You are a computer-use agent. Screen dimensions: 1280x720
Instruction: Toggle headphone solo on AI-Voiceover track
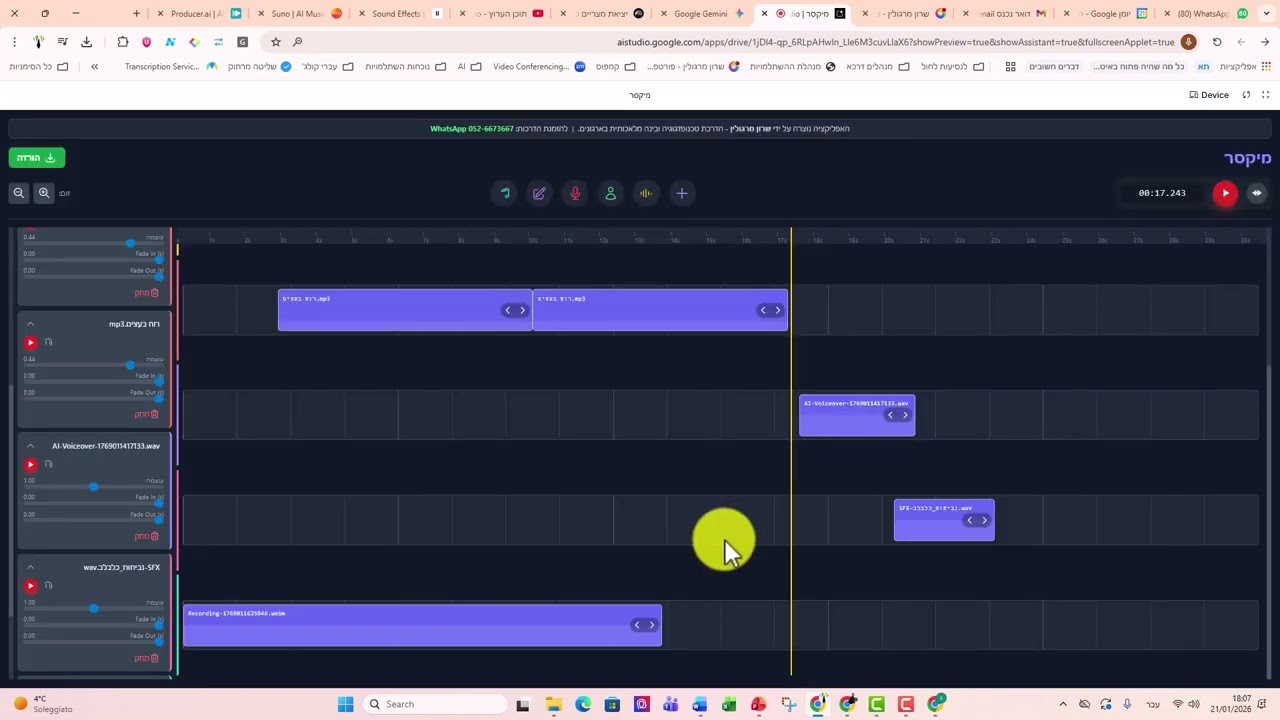(48, 464)
